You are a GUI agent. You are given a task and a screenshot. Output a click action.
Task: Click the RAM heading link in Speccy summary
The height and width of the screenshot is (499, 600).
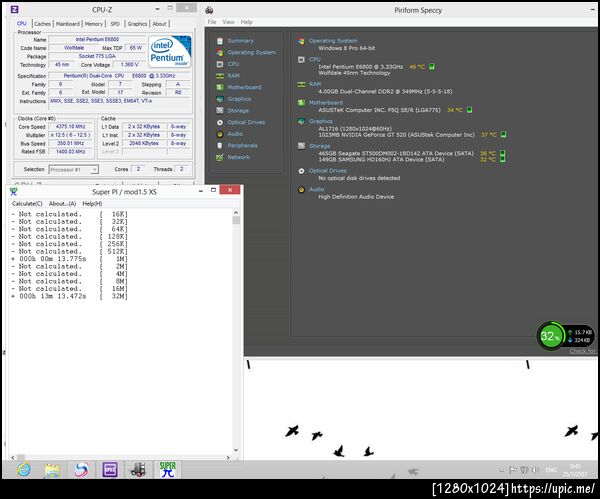tap(315, 84)
